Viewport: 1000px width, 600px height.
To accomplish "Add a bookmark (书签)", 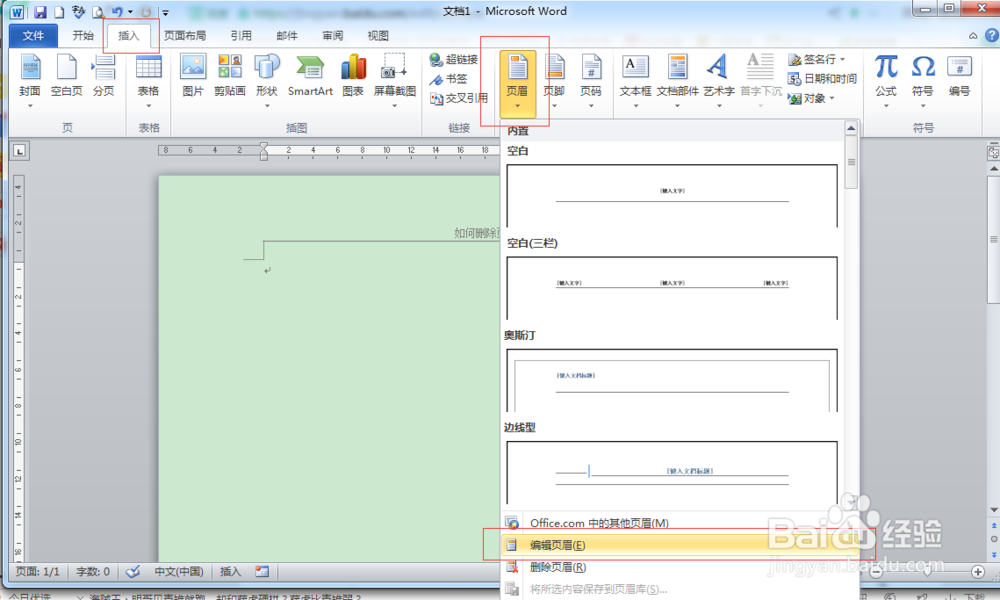I will [x=448, y=79].
